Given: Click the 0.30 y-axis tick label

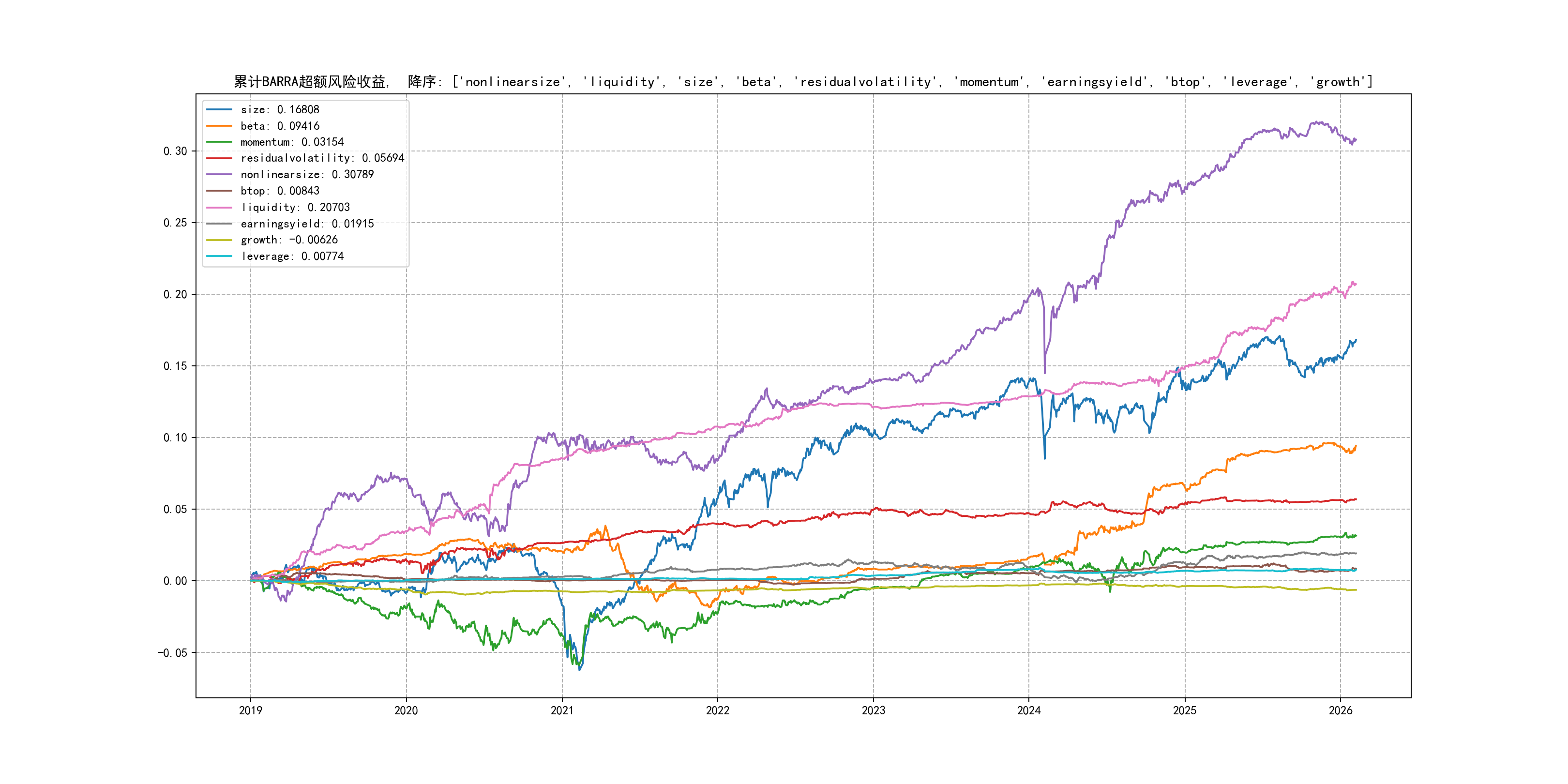Looking at the screenshot, I should (x=175, y=151).
